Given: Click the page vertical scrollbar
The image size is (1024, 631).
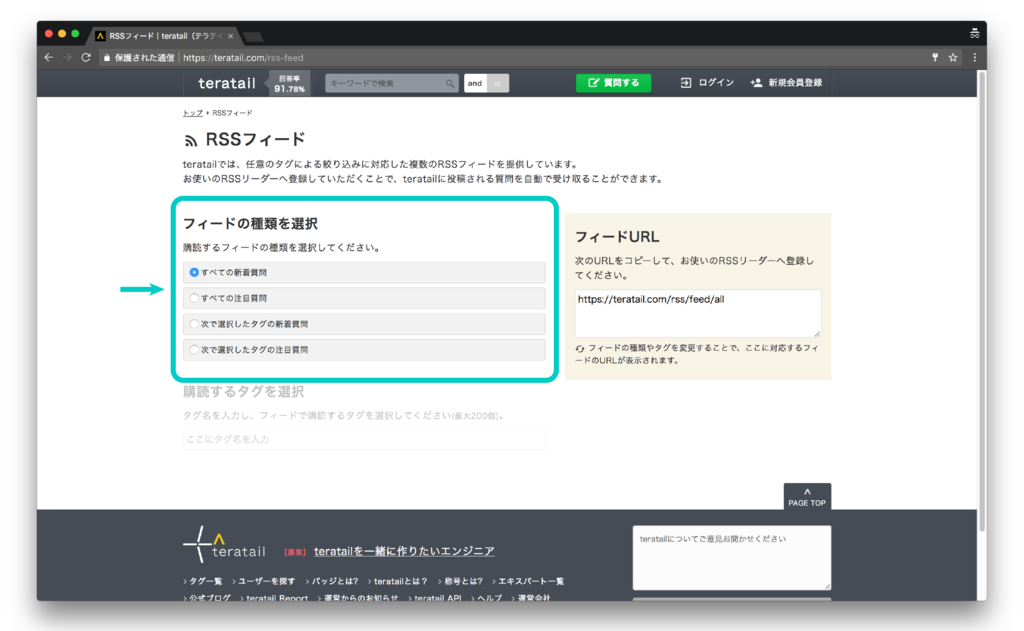Looking at the screenshot, I should 982,300.
